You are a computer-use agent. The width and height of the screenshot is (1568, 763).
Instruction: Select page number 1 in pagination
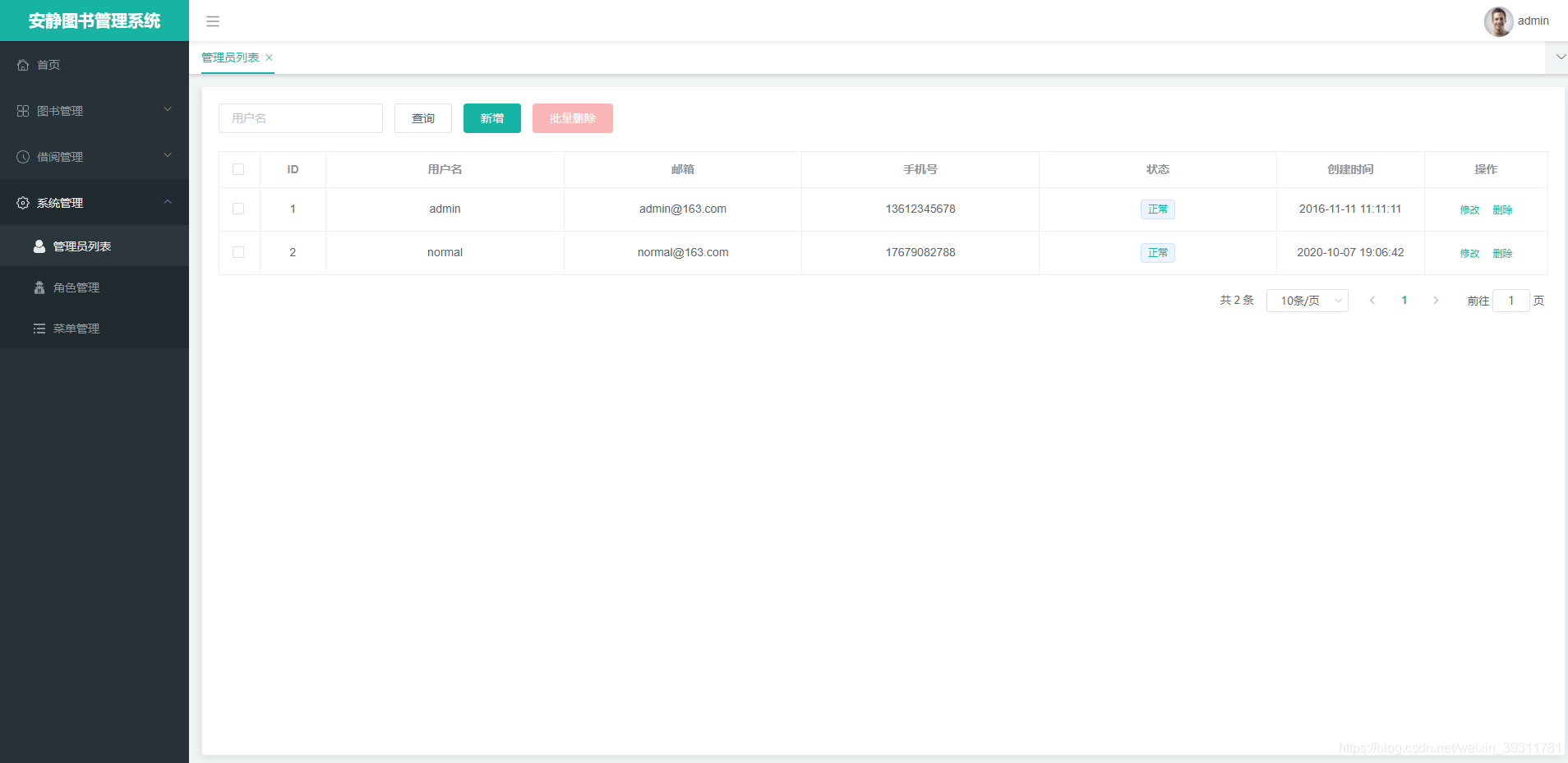pyautogui.click(x=1404, y=301)
